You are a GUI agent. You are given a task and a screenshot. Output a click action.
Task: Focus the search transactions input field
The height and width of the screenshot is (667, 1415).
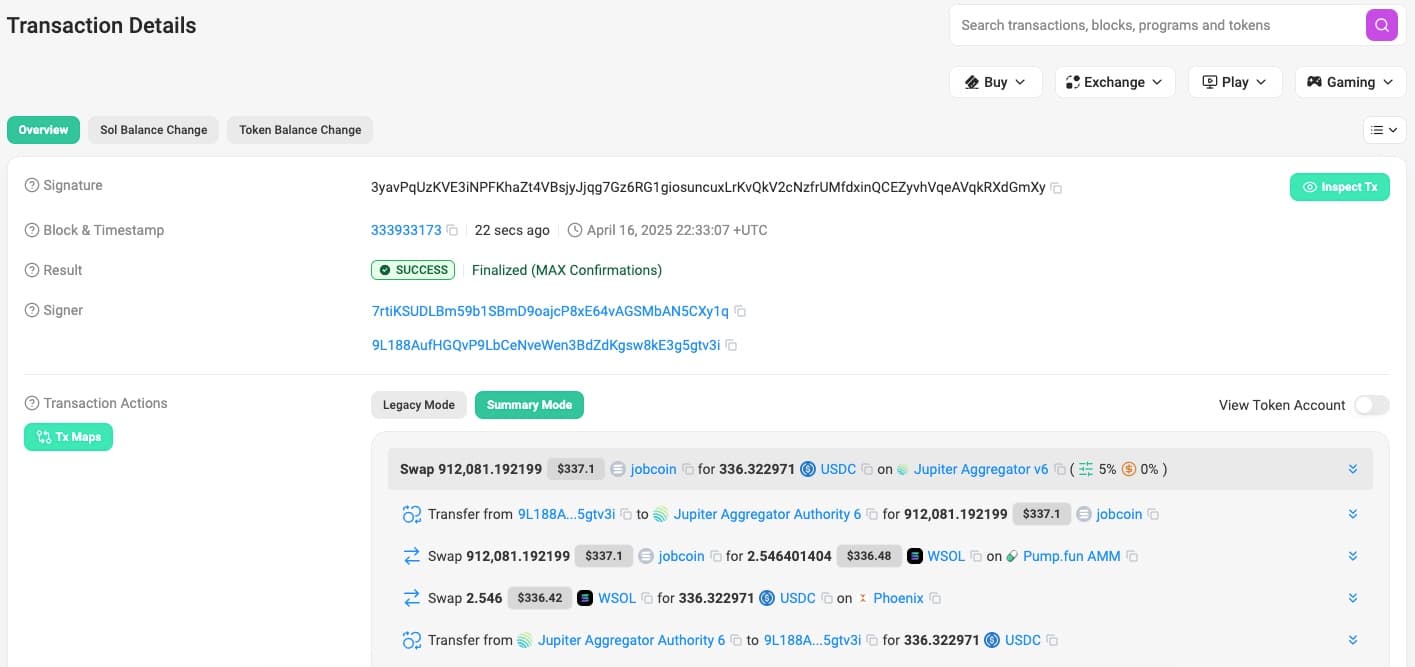click(x=1157, y=25)
